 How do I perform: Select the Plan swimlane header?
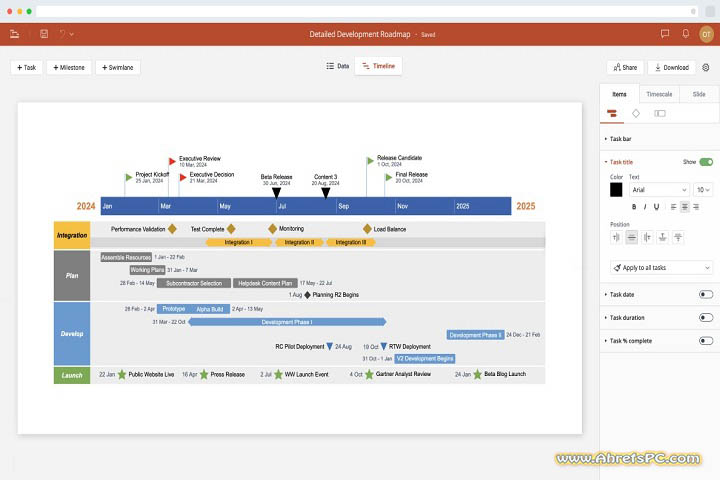(x=72, y=276)
